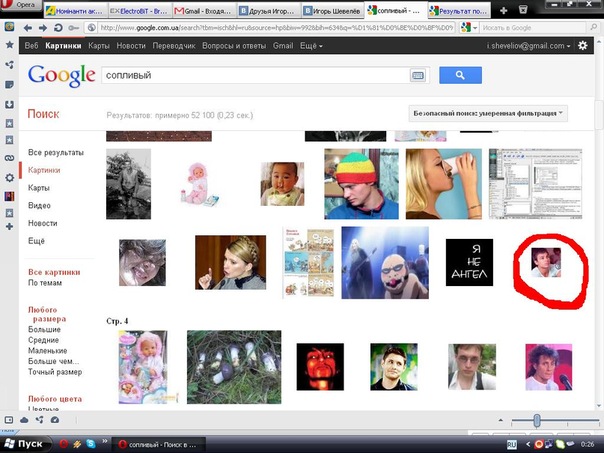Open the on-screen keyboard icon in the search box
This screenshot has width=604, height=453.
(x=417, y=75)
